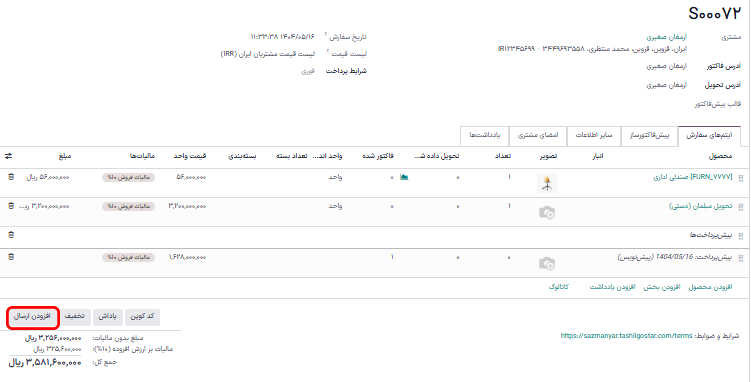Click the افزودن یادداشت link

pyautogui.click(x=612, y=287)
